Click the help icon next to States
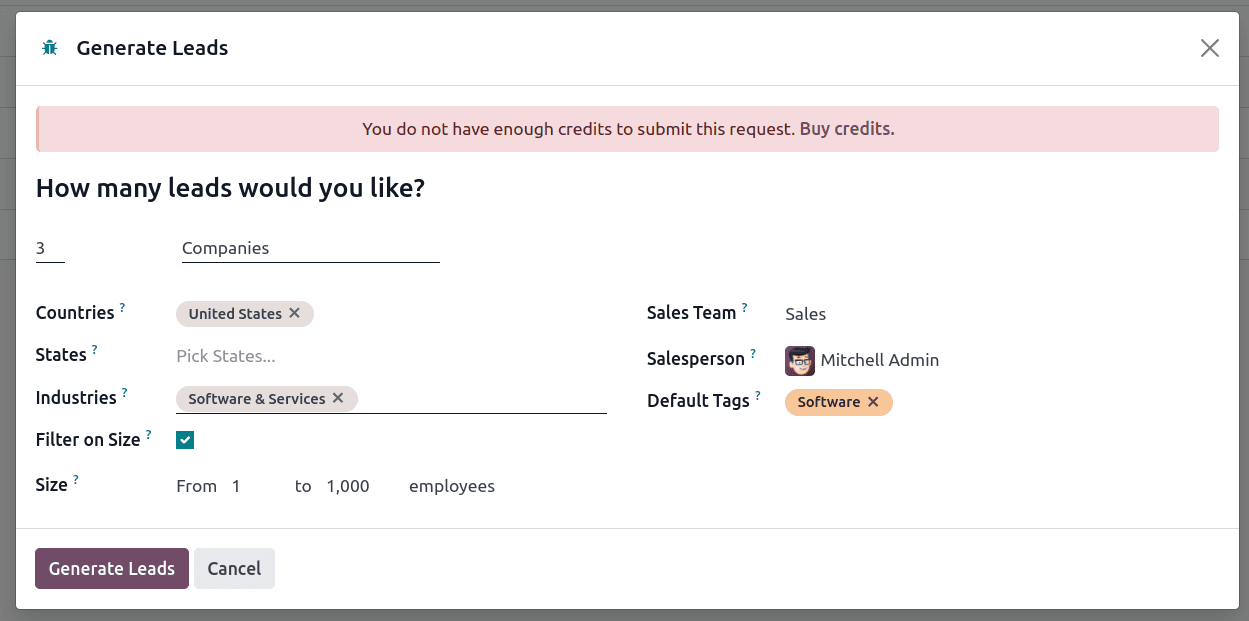1249x621 pixels. (94, 347)
